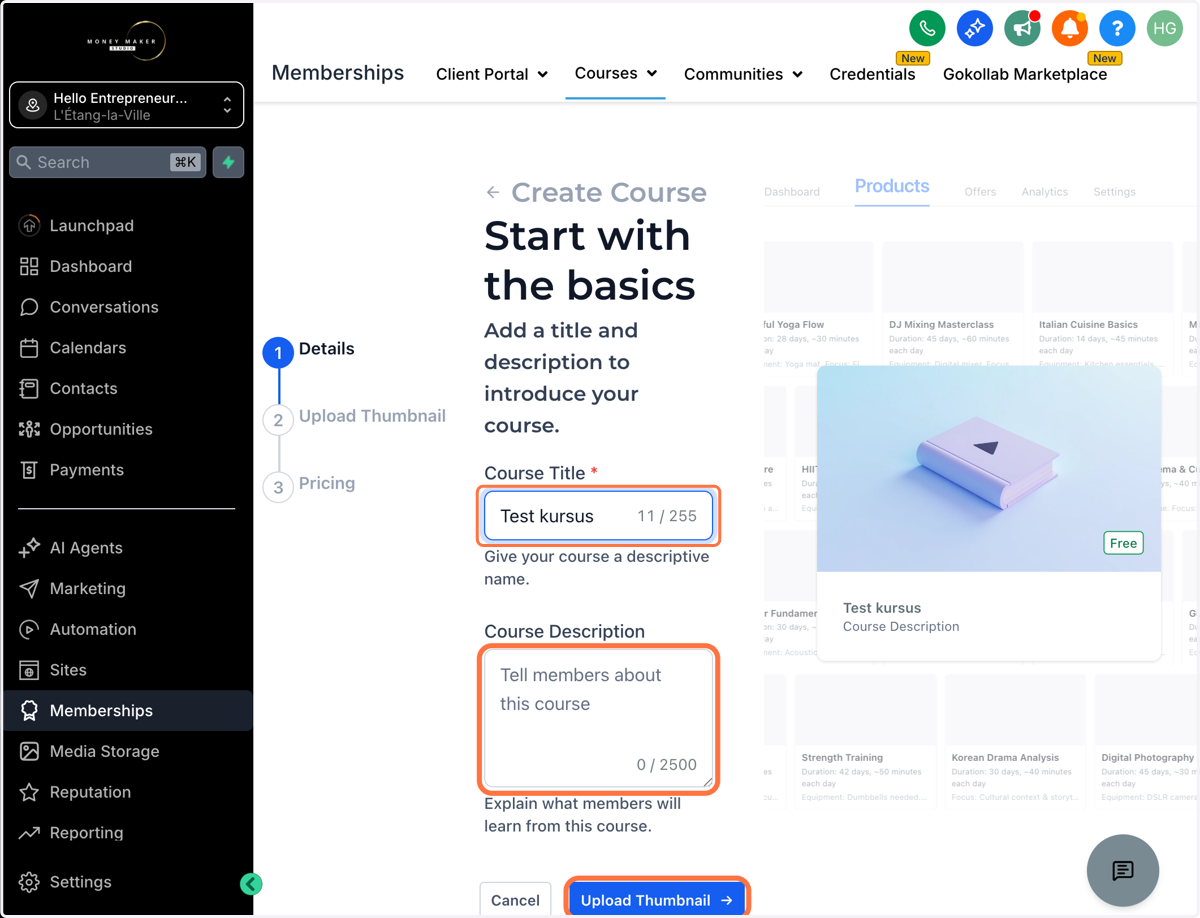This screenshot has width=1200, height=918.
Task: Click the Contacts icon in sidebar
Action: tap(29, 388)
